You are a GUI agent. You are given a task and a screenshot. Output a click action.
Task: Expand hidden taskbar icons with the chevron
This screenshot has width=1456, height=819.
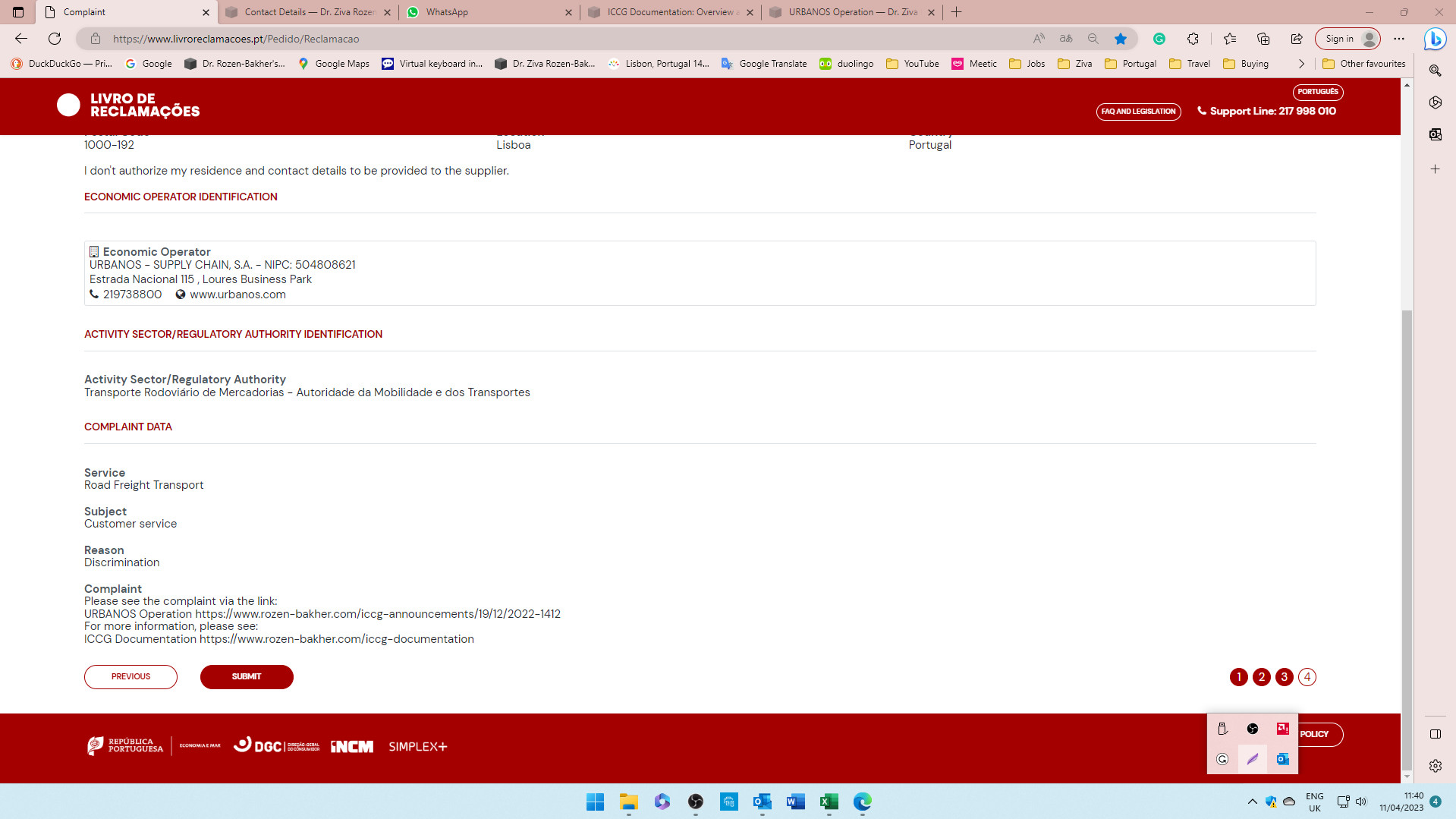click(x=1252, y=802)
